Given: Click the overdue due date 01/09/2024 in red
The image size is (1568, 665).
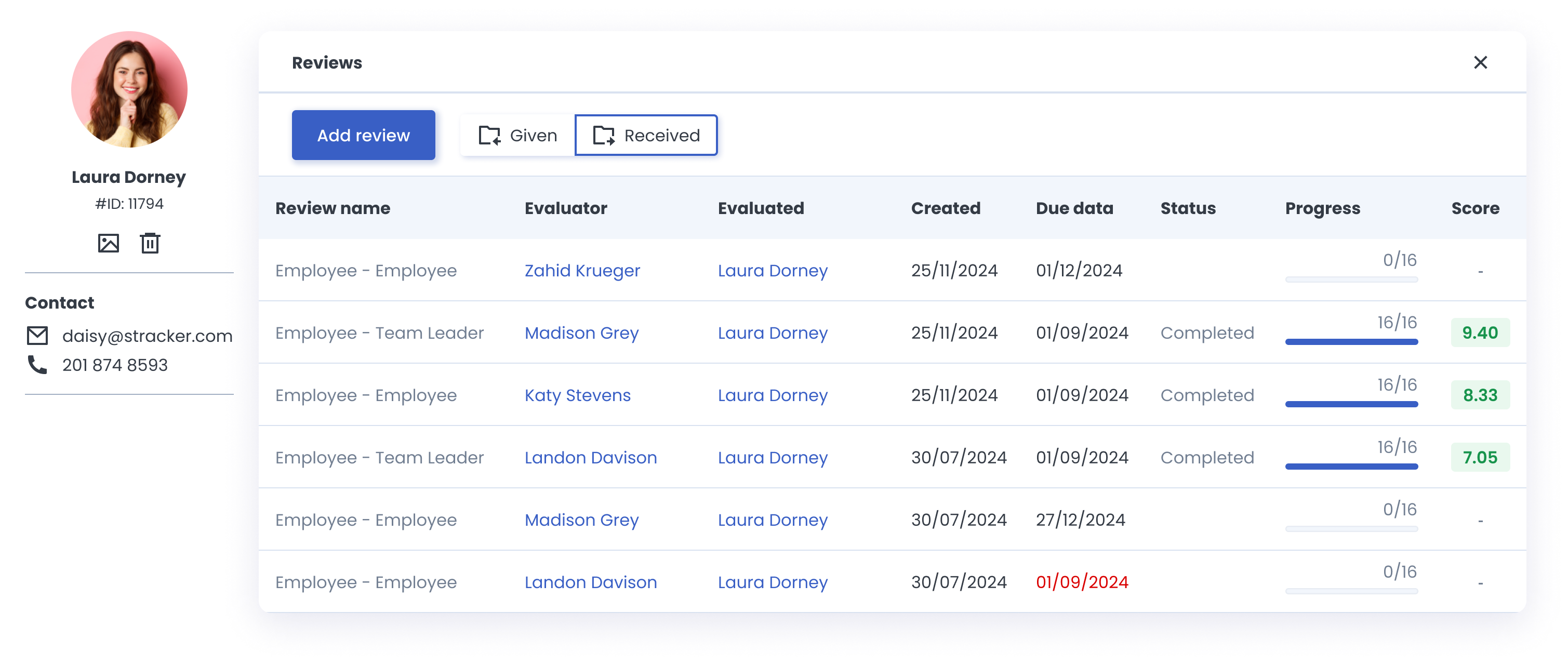Looking at the screenshot, I should (x=1082, y=582).
